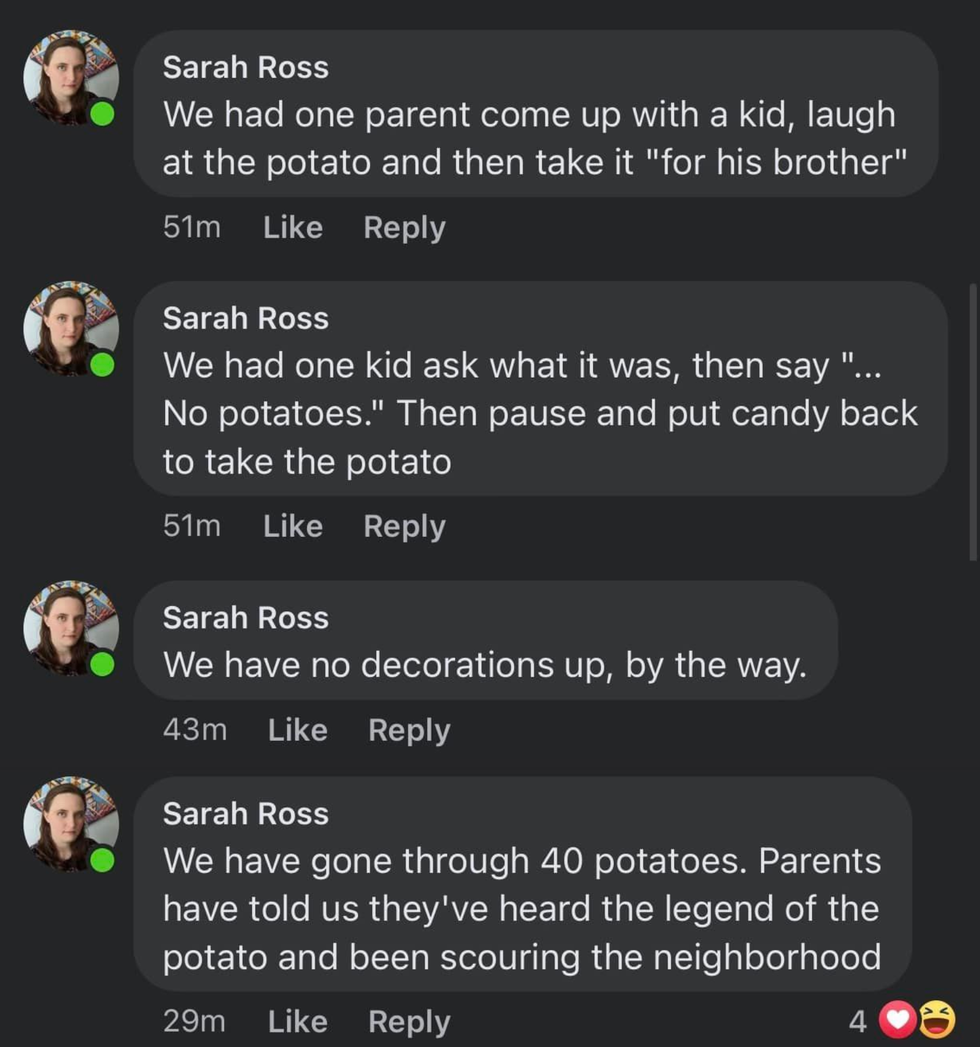Reply to the "No potatoes" comment
Image resolution: width=980 pixels, height=1047 pixels.
click(x=404, y=526)
